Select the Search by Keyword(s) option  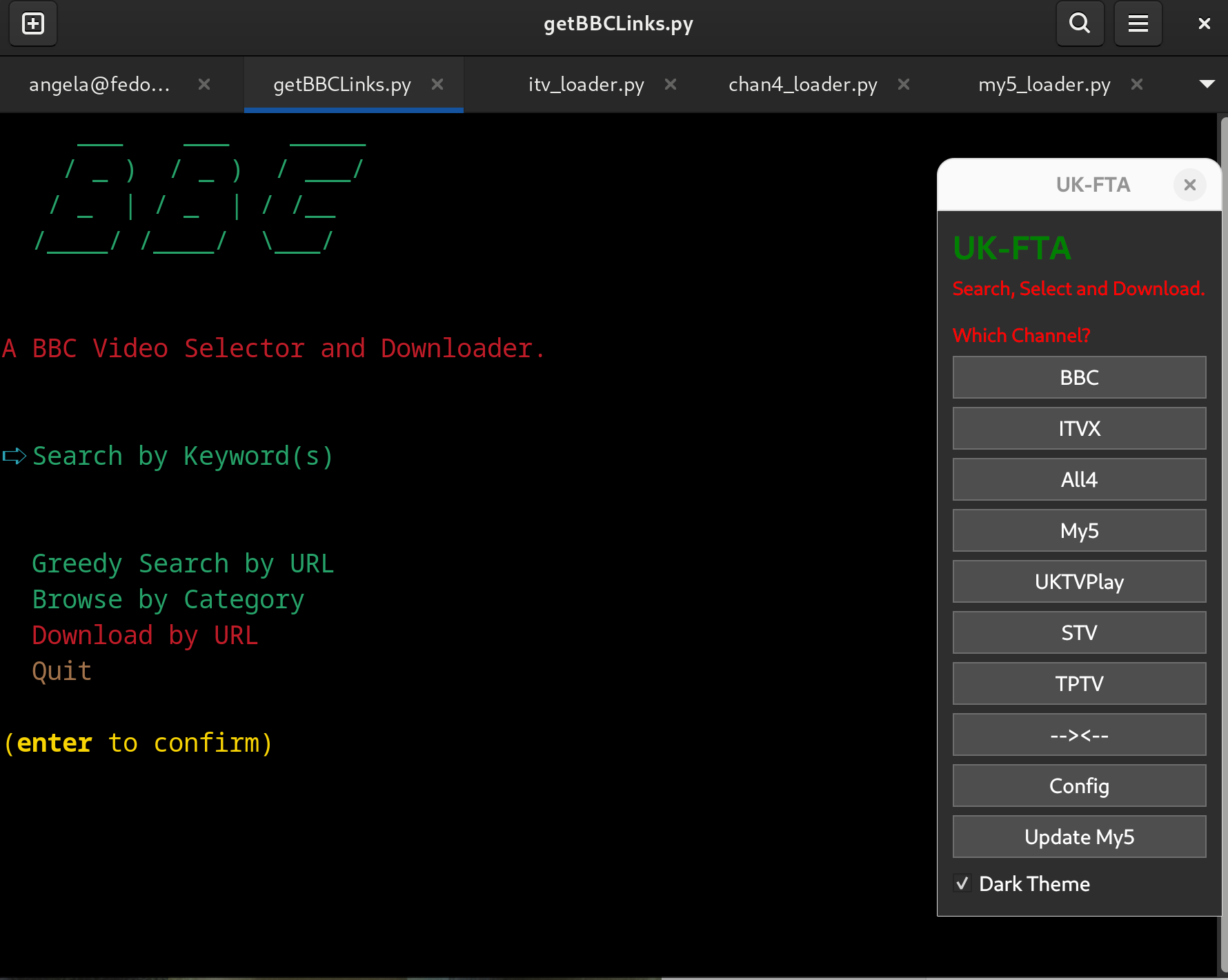(183, 457)
